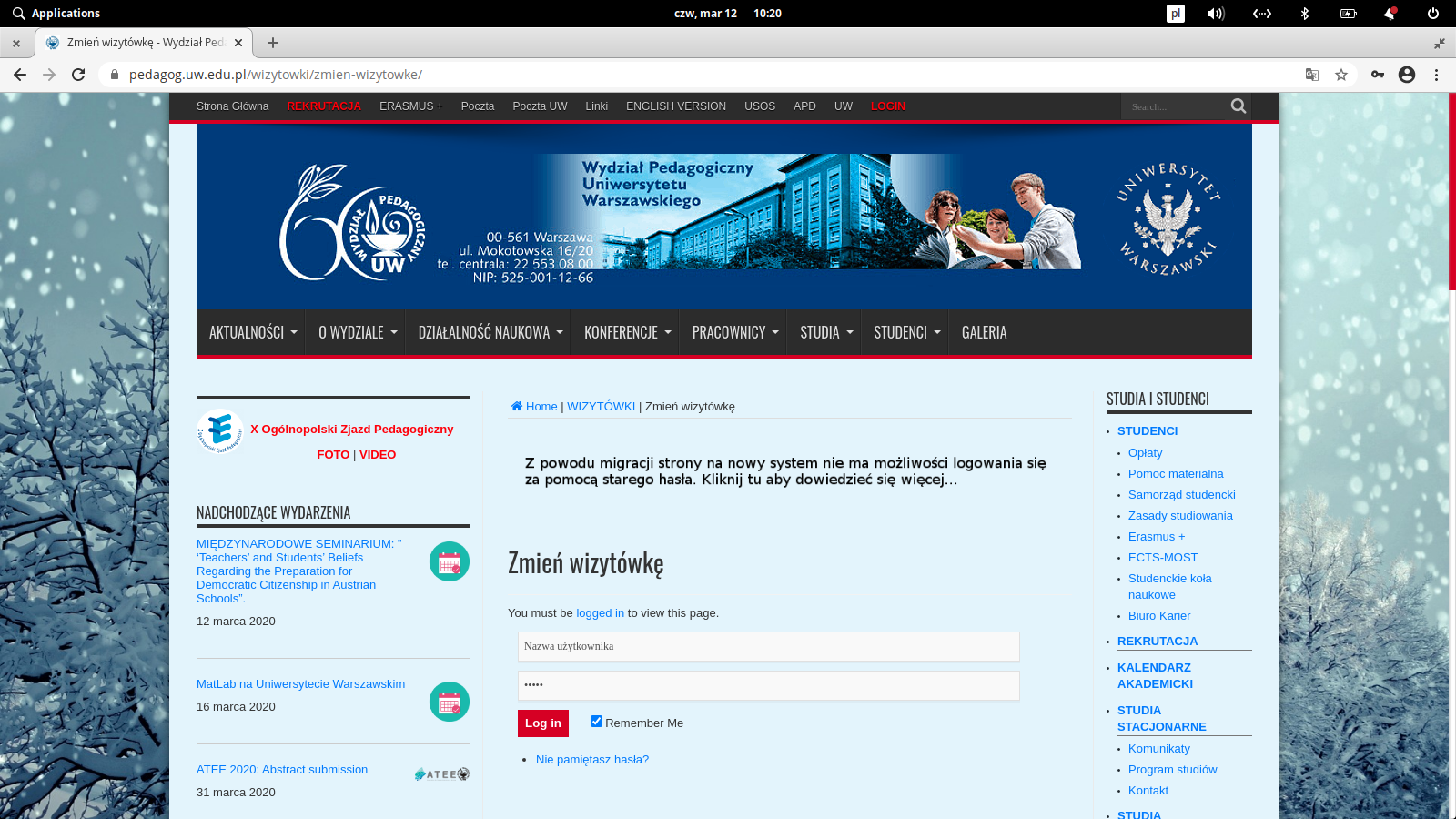This screenshot has width=1456, height=819.
Task: Click the site search magnifier icon
Action: (1239, 106)
